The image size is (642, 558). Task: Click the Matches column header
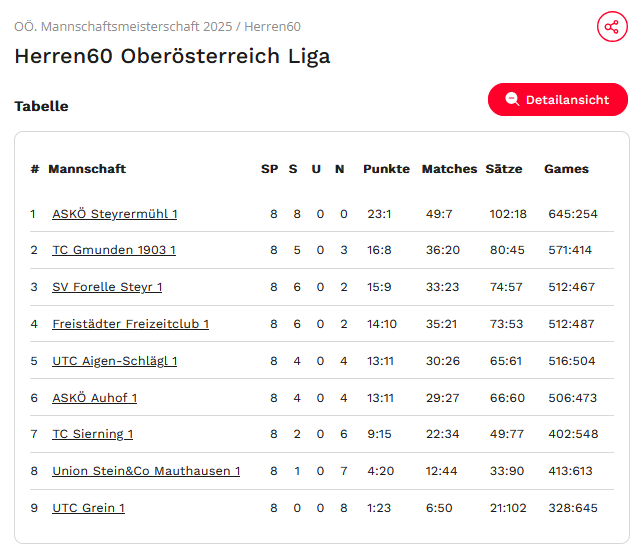[x=449, y=169]
